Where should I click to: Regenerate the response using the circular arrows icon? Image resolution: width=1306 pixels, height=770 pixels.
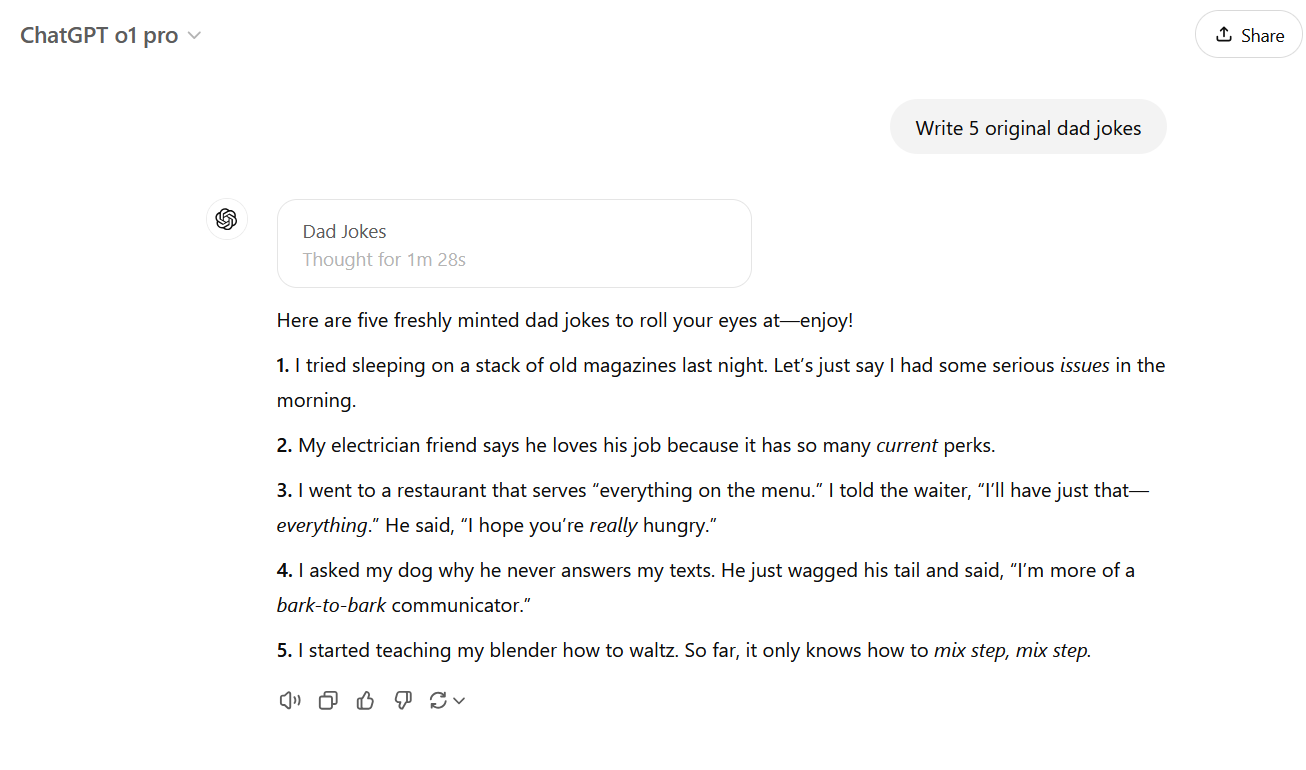tap(438, 701)
